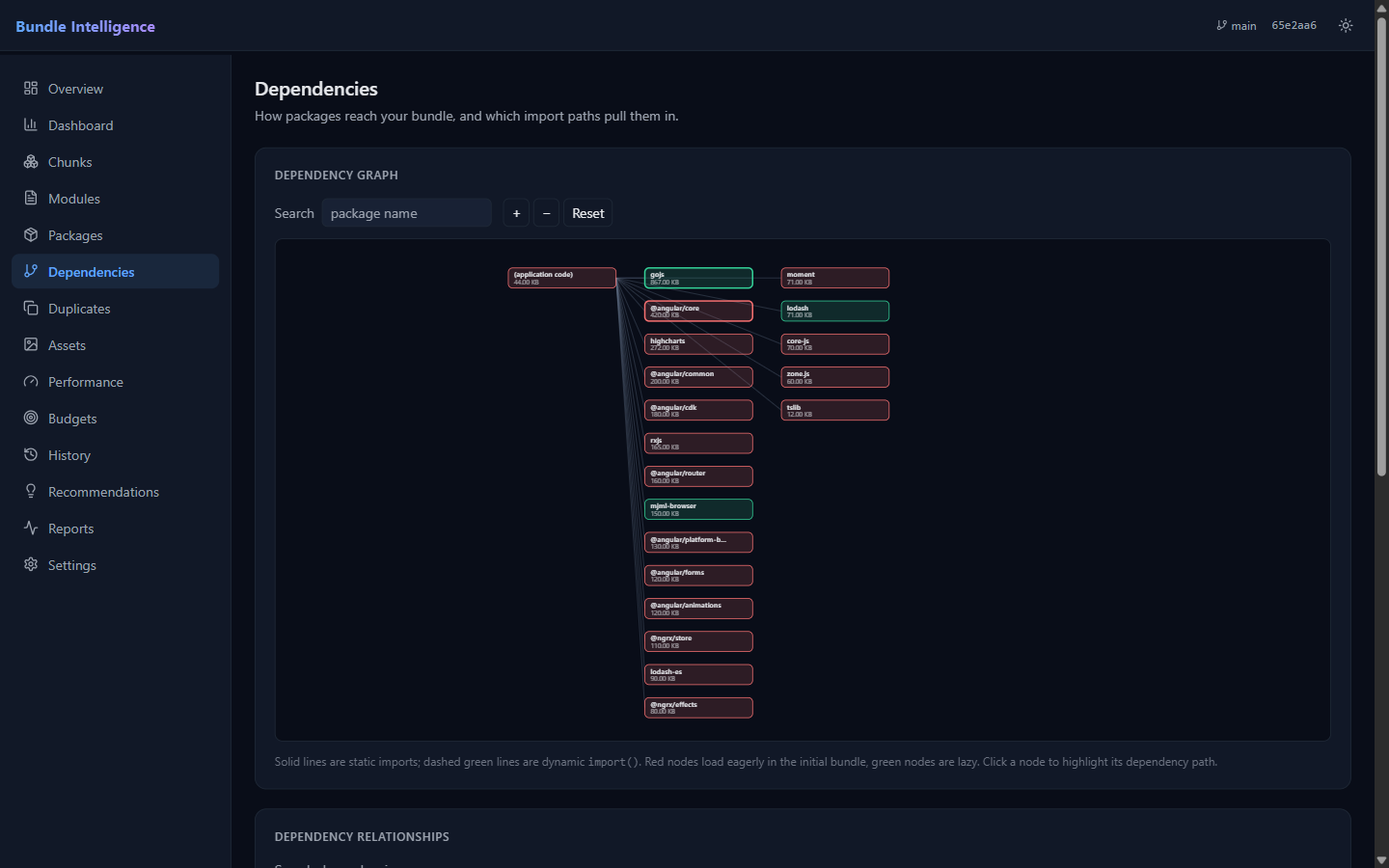Open Recommendations via the lightbulb icon
This screenshot has height=868, width=1389.
coord(31,491)
